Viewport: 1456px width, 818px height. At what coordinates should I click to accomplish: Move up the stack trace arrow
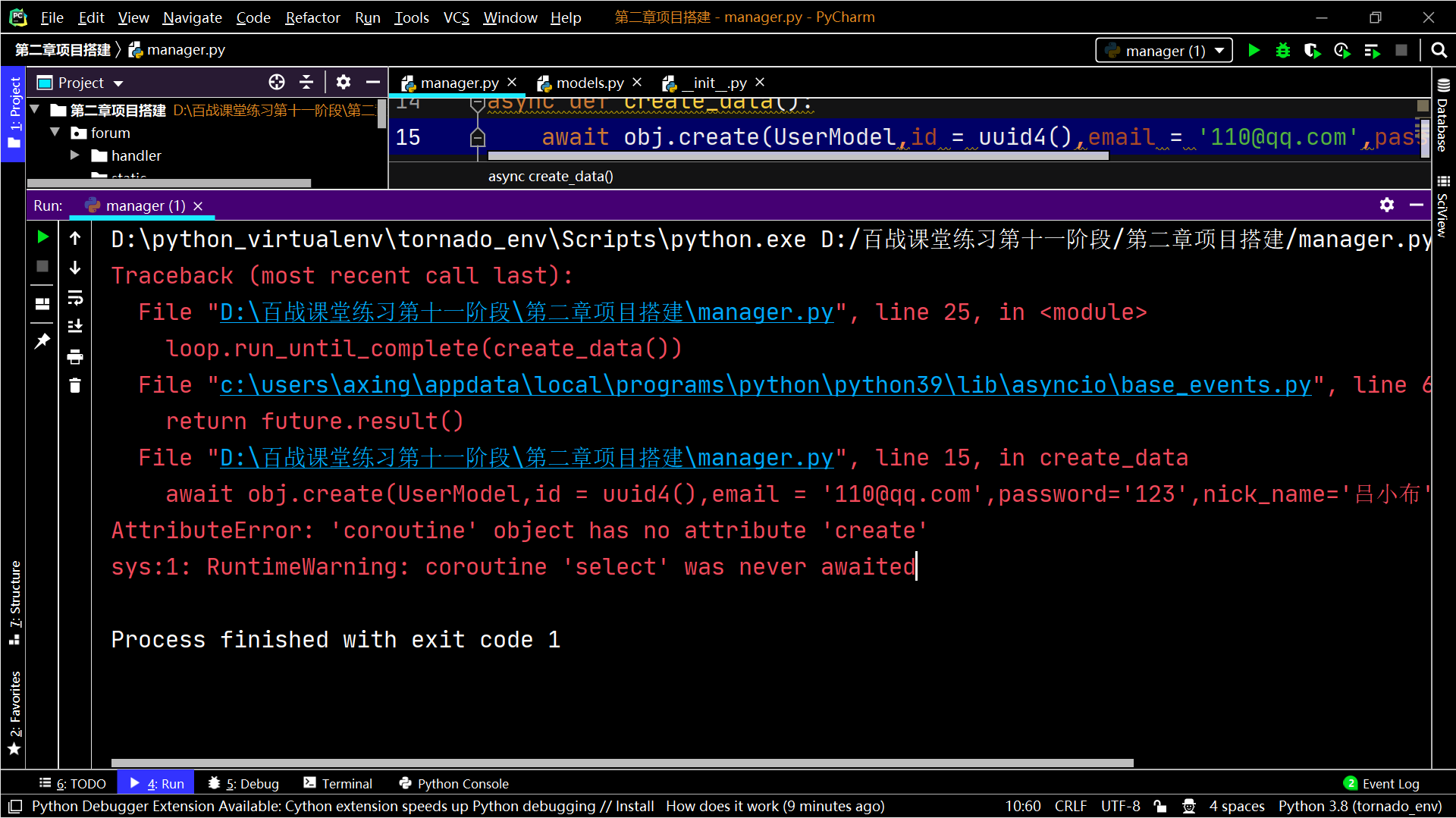pos(75,238)
